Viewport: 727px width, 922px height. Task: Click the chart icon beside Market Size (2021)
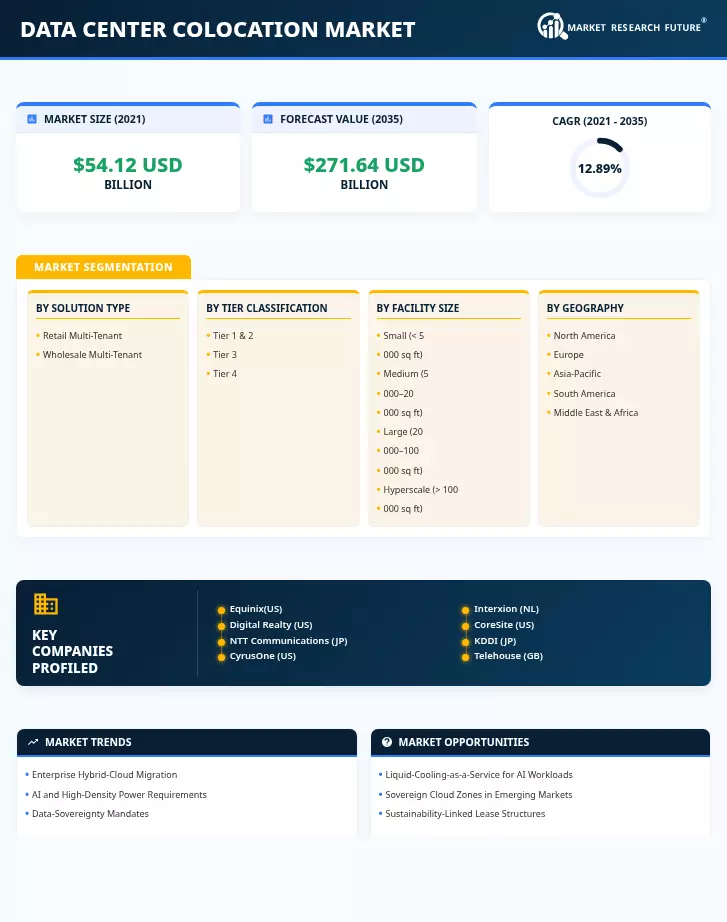coord(32,119)
